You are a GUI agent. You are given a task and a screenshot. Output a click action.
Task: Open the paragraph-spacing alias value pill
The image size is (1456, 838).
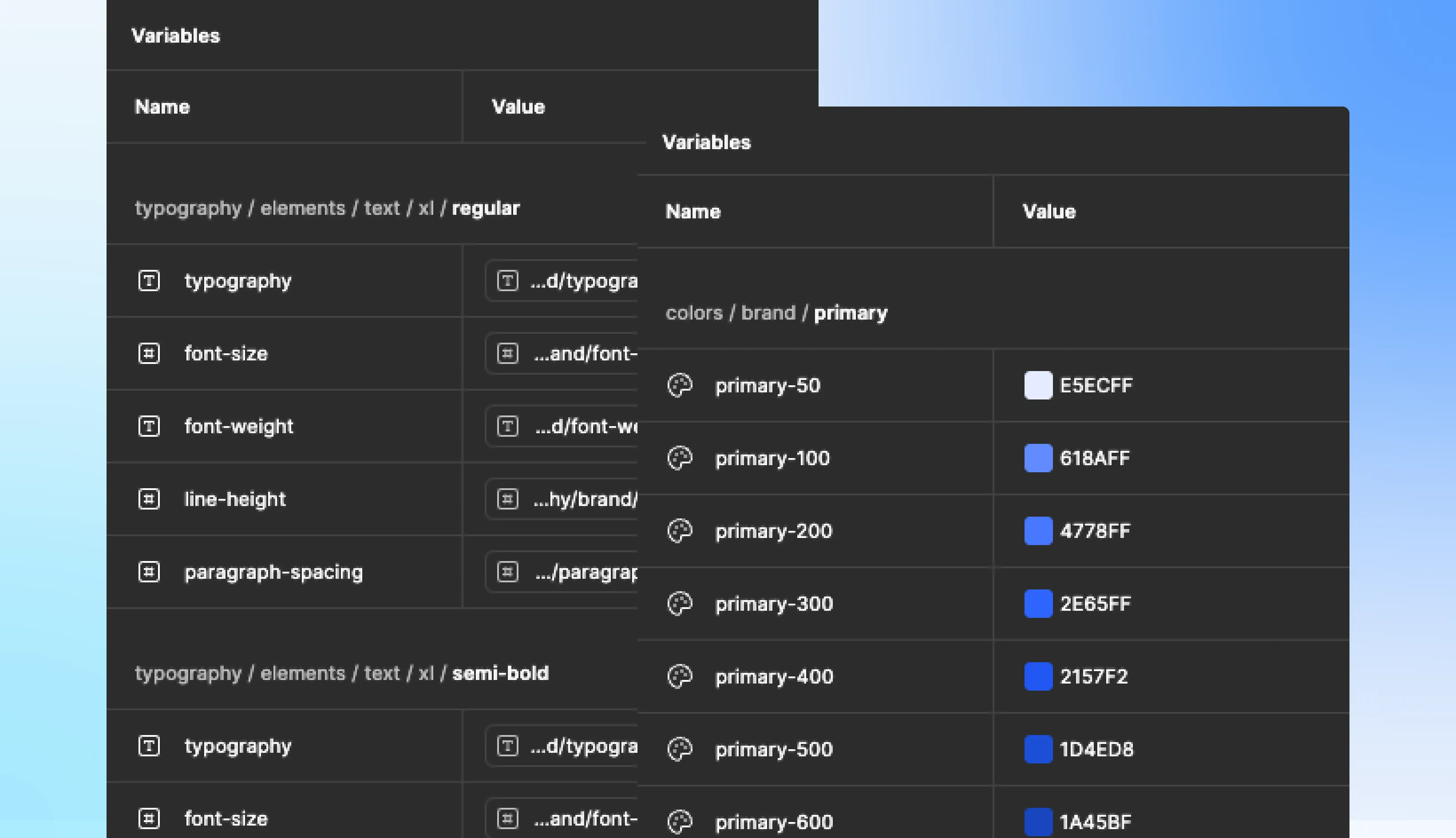pos(567,572)
